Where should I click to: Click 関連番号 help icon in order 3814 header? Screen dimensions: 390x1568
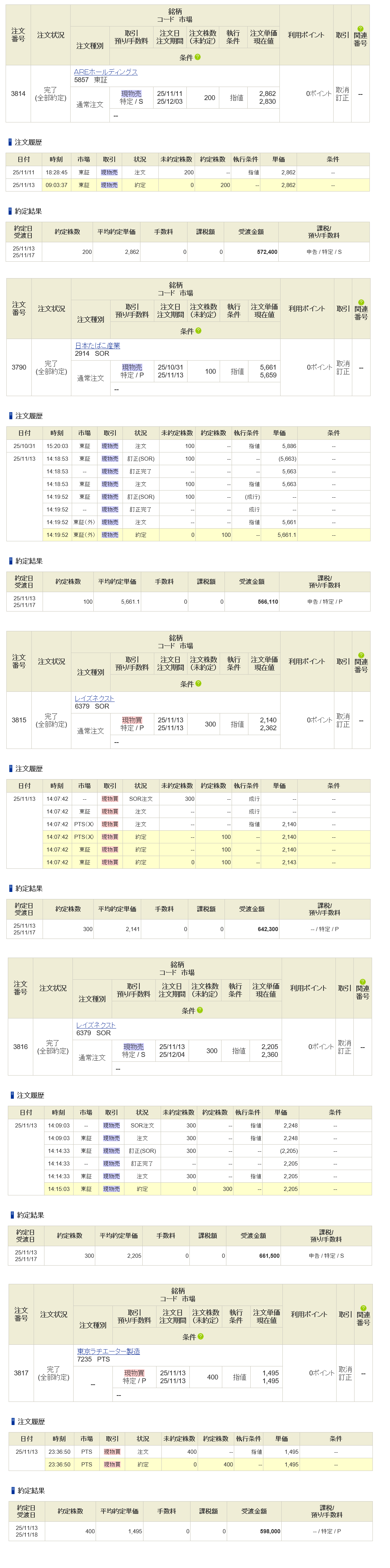(x=360, y=28)
